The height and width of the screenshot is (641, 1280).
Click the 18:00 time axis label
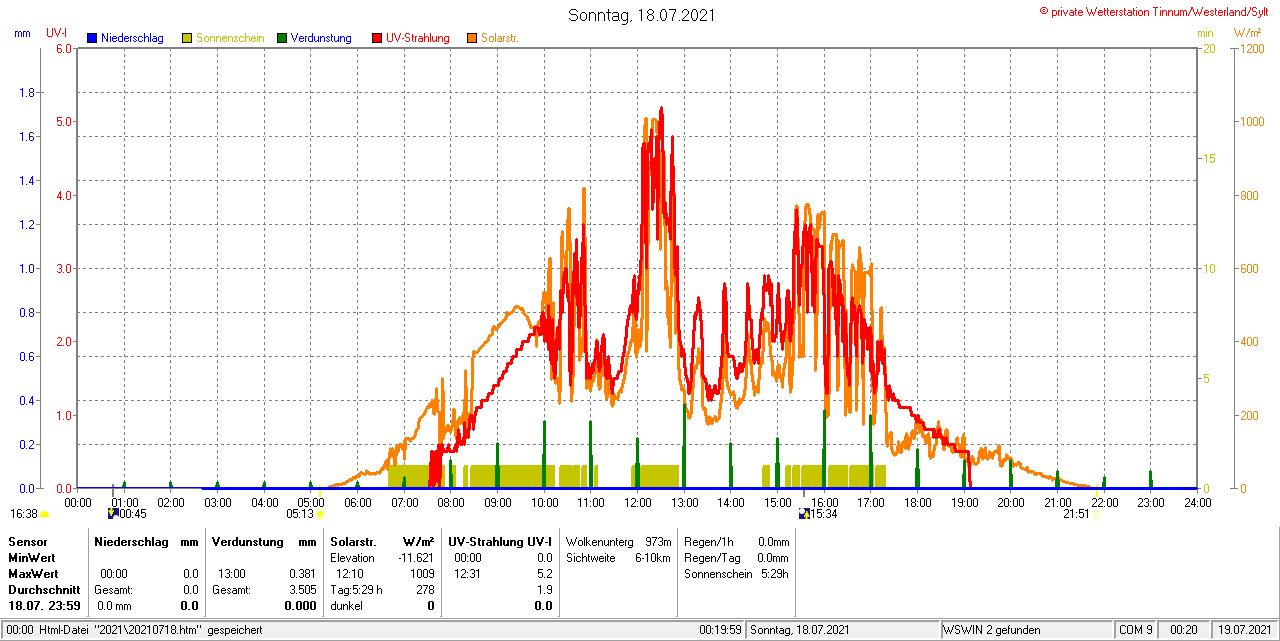(x=917, y=502)
